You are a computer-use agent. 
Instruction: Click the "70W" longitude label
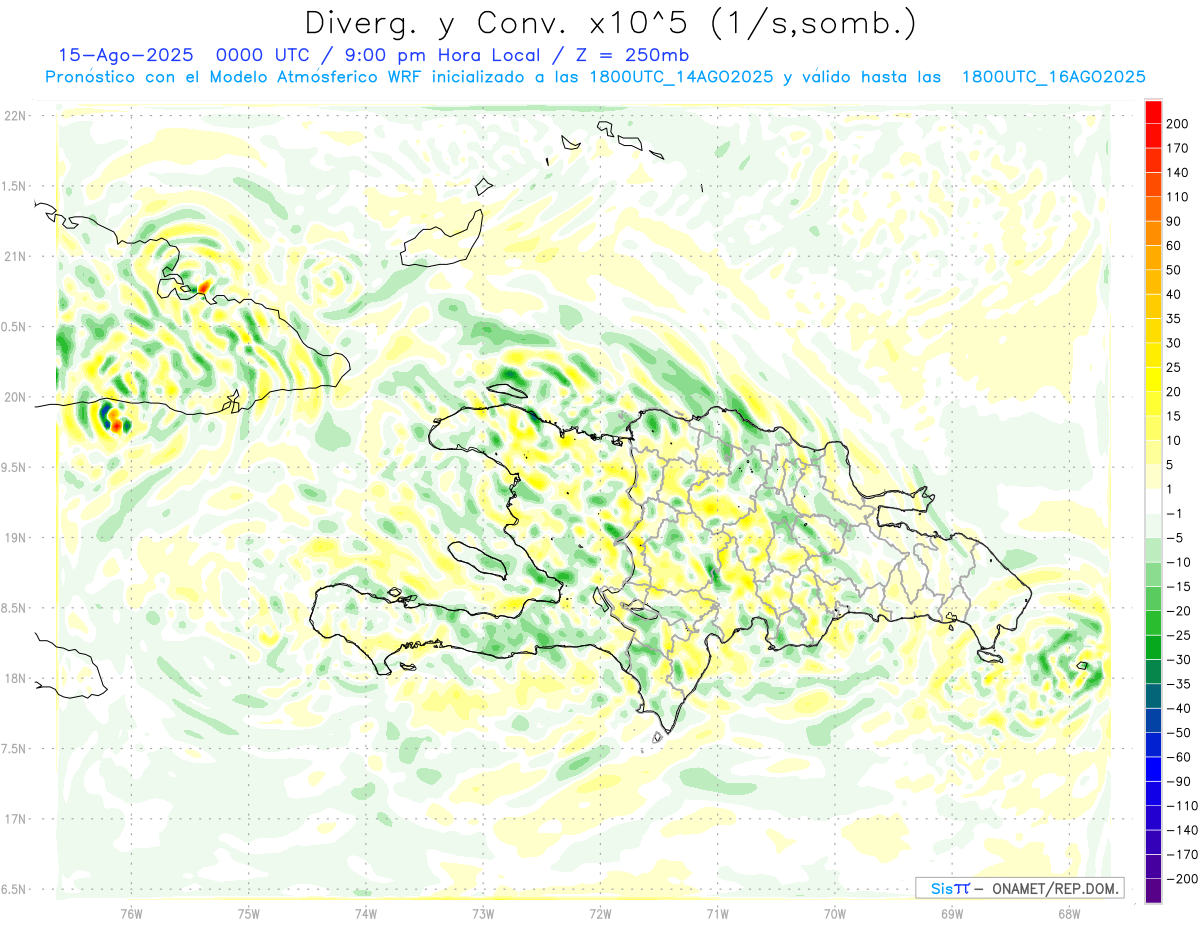pos(834,913)
